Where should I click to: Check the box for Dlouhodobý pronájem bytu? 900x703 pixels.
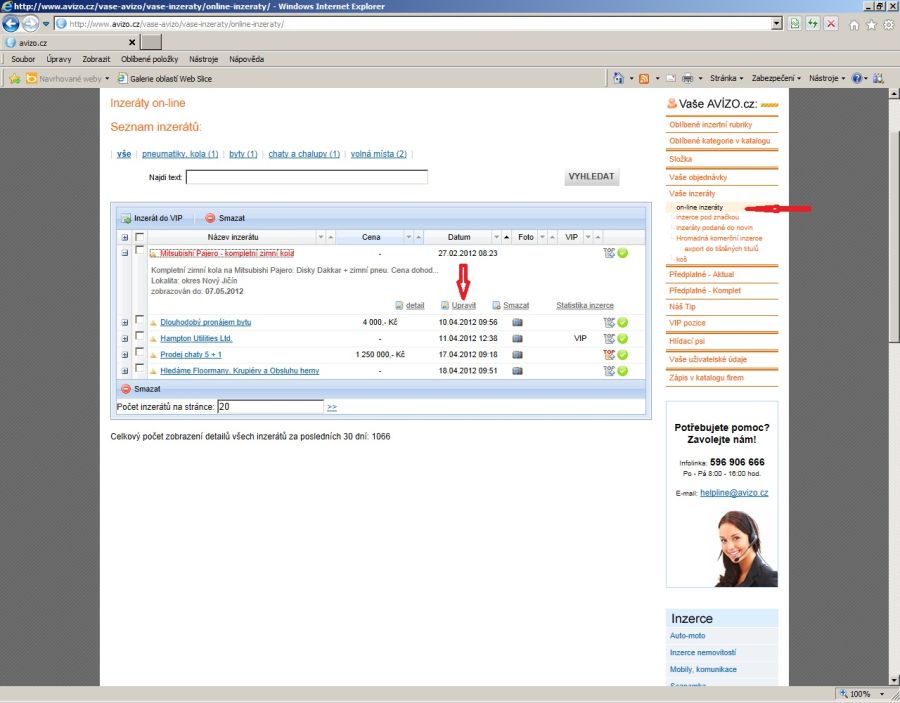(139, 320)
